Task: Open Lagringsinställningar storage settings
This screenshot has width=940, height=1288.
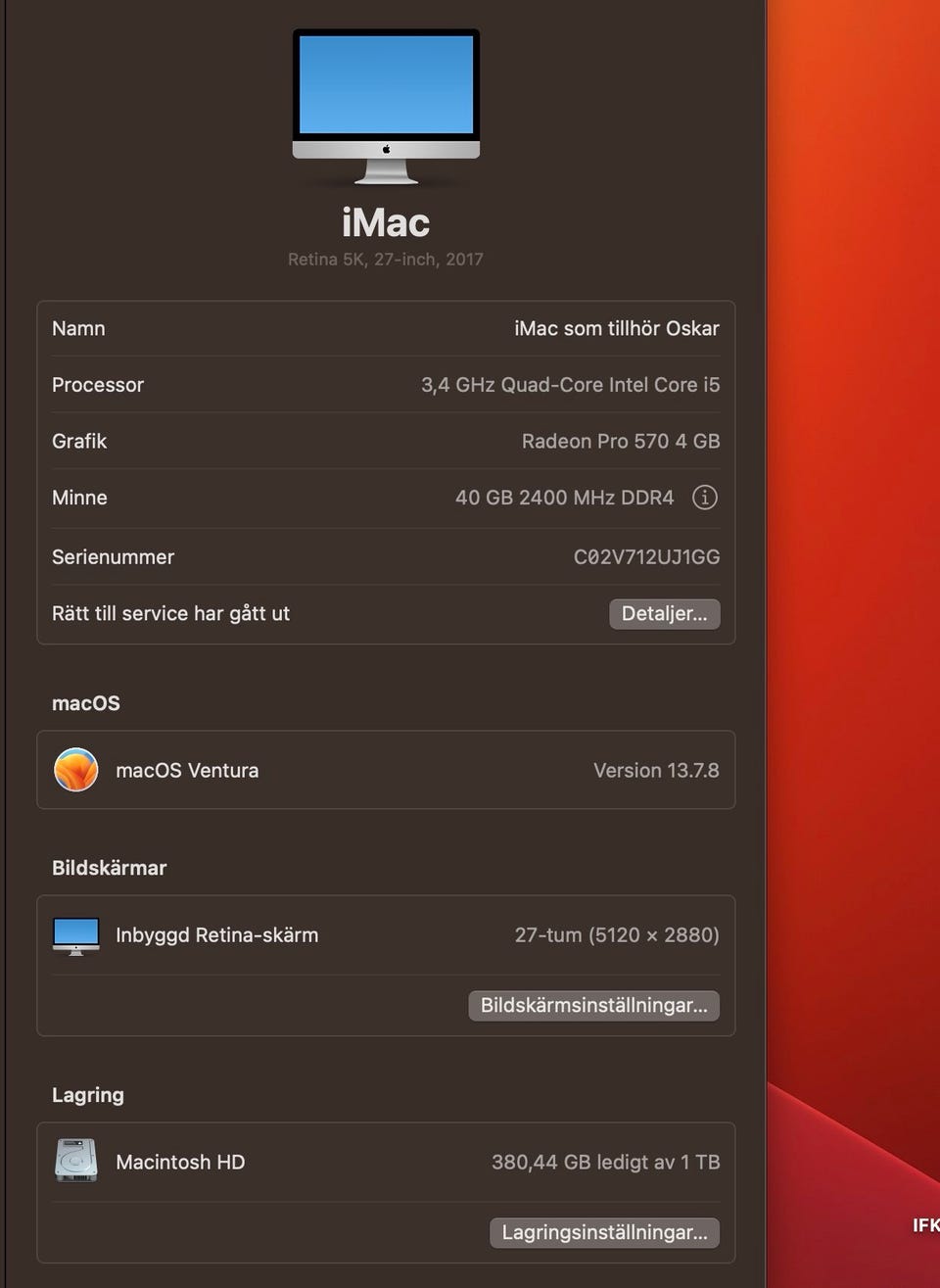Action: [x=605, y=1232]
